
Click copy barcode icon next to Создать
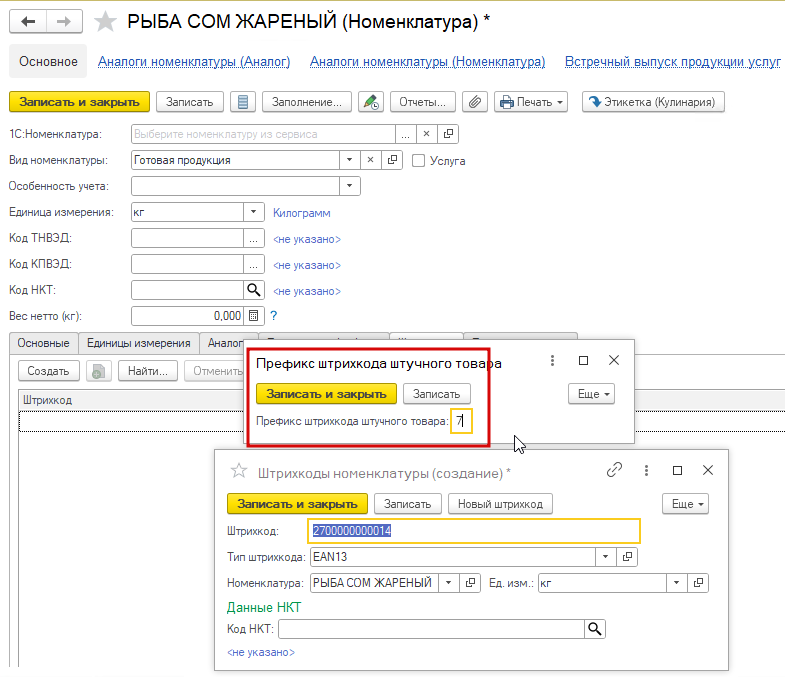[x=99, y=371]
